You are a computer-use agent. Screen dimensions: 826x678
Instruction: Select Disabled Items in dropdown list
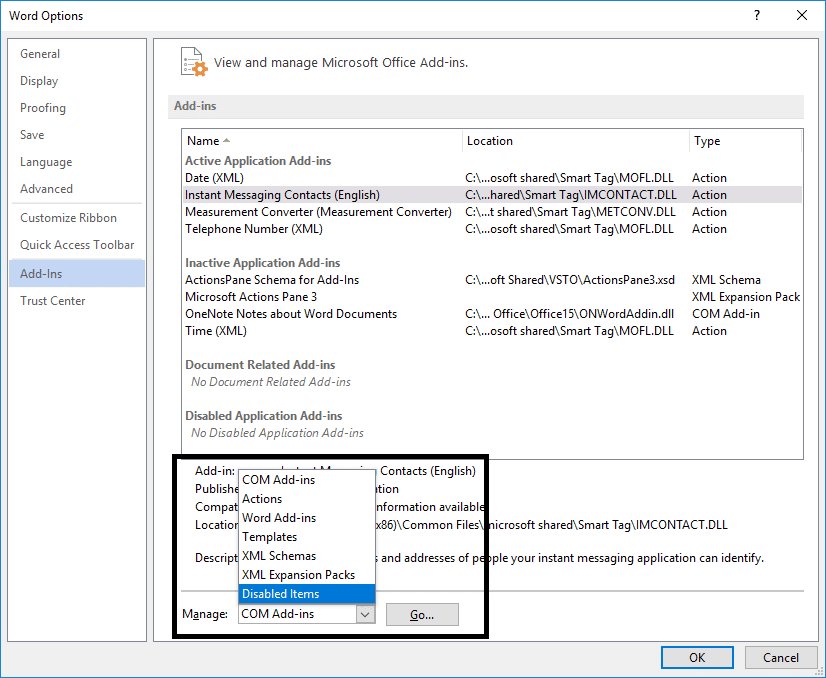pos(306,594)
